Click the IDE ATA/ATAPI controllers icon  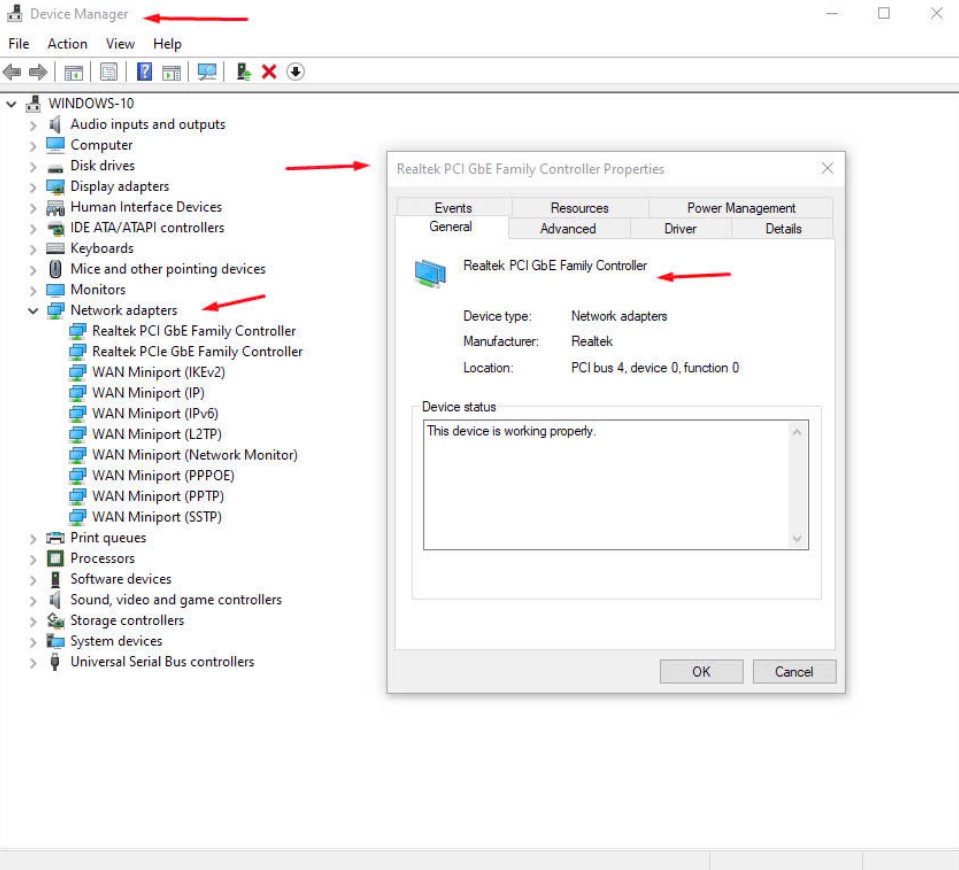tap(55, 228)
